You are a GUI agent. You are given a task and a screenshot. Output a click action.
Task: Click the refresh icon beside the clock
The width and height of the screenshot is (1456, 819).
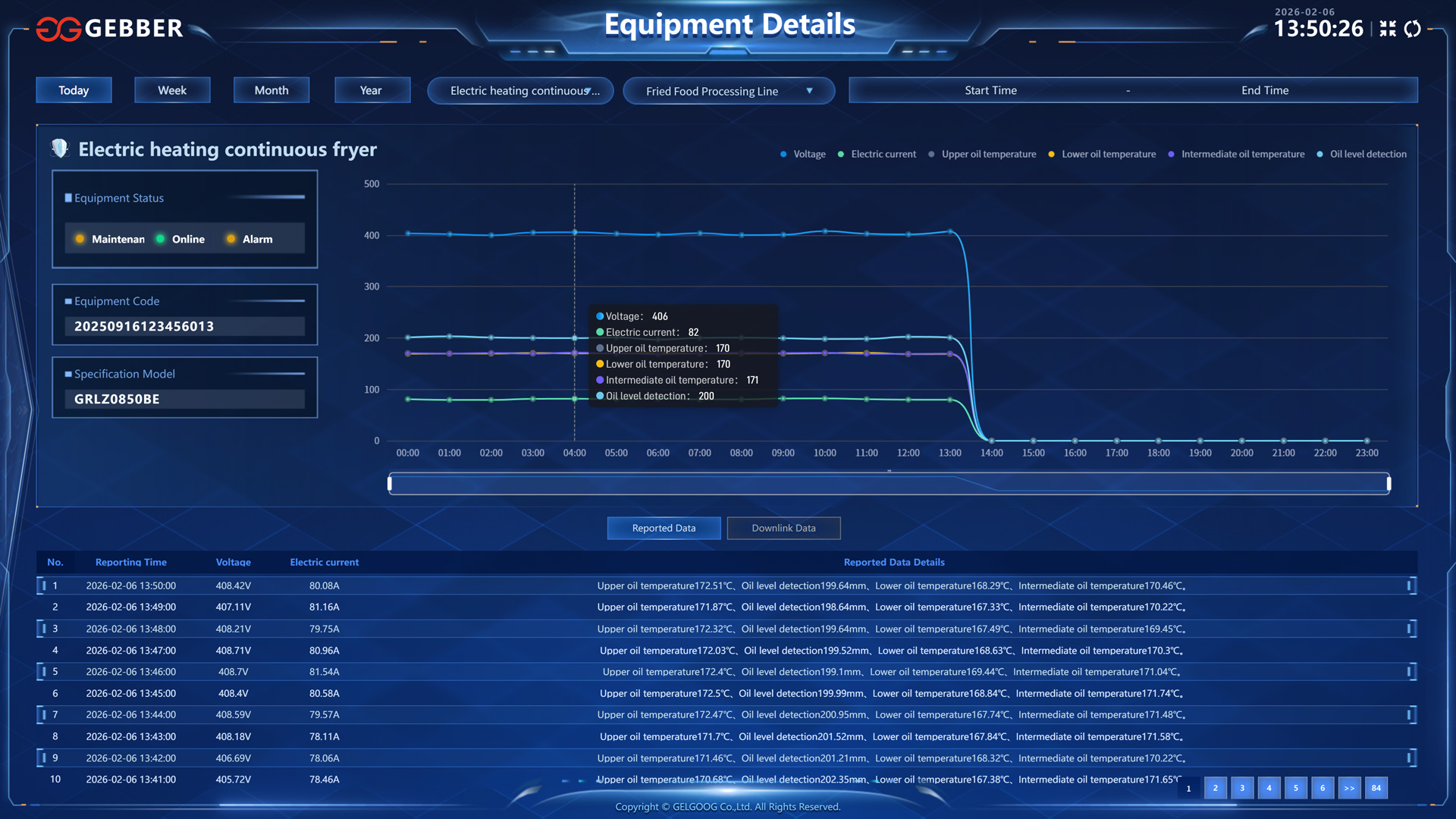pyautogui.click(x=1412, y=29)
